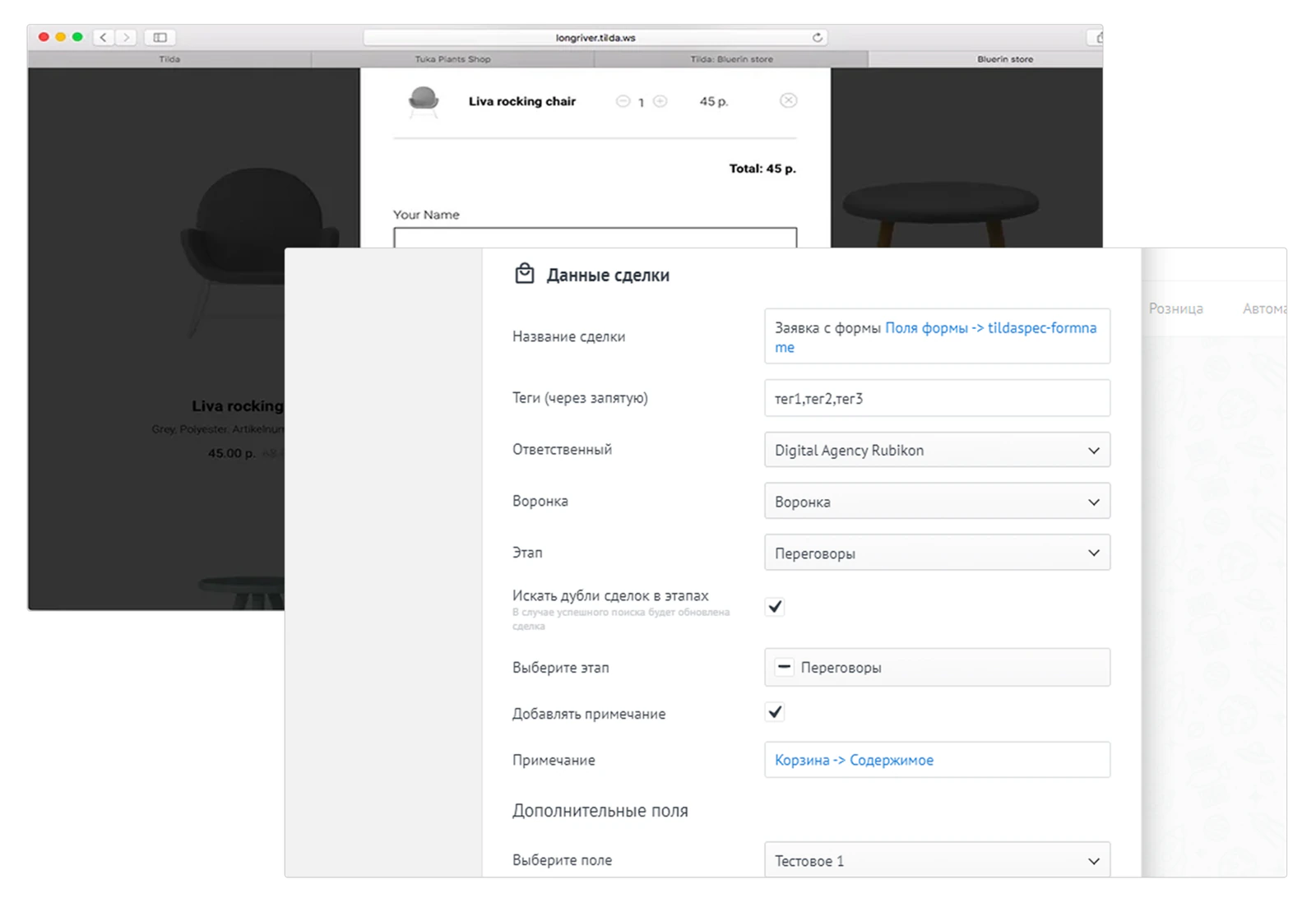
Task: Click the Дополнительные поля heading
Action: (600, 811)
